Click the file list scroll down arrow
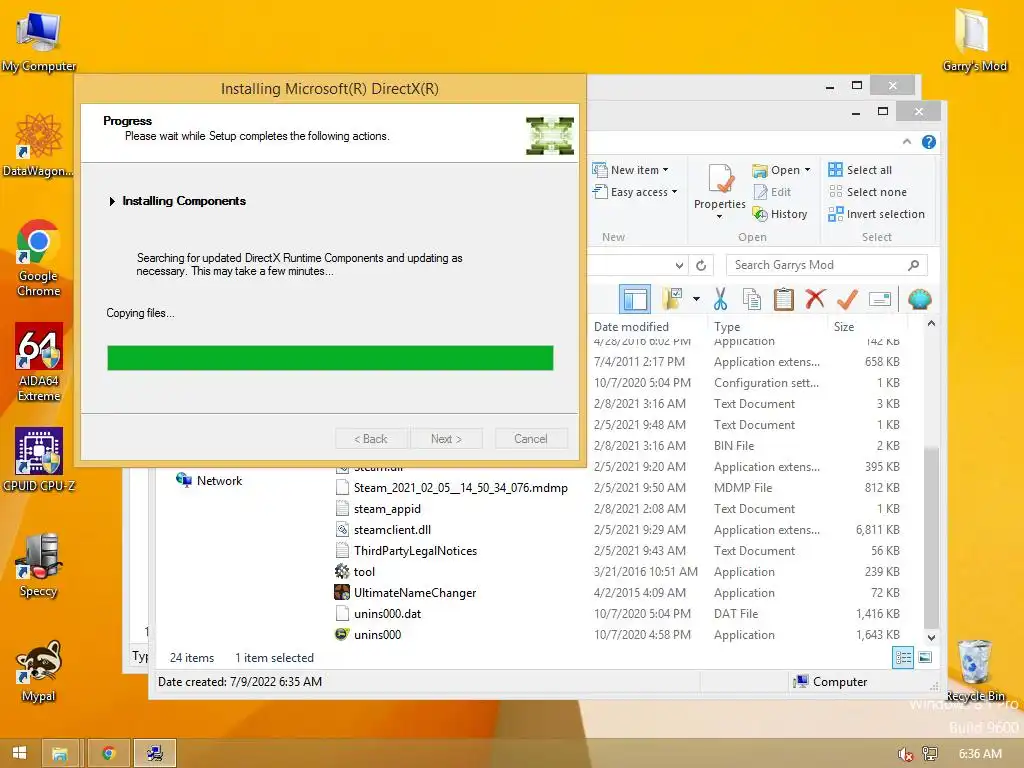 931,637
